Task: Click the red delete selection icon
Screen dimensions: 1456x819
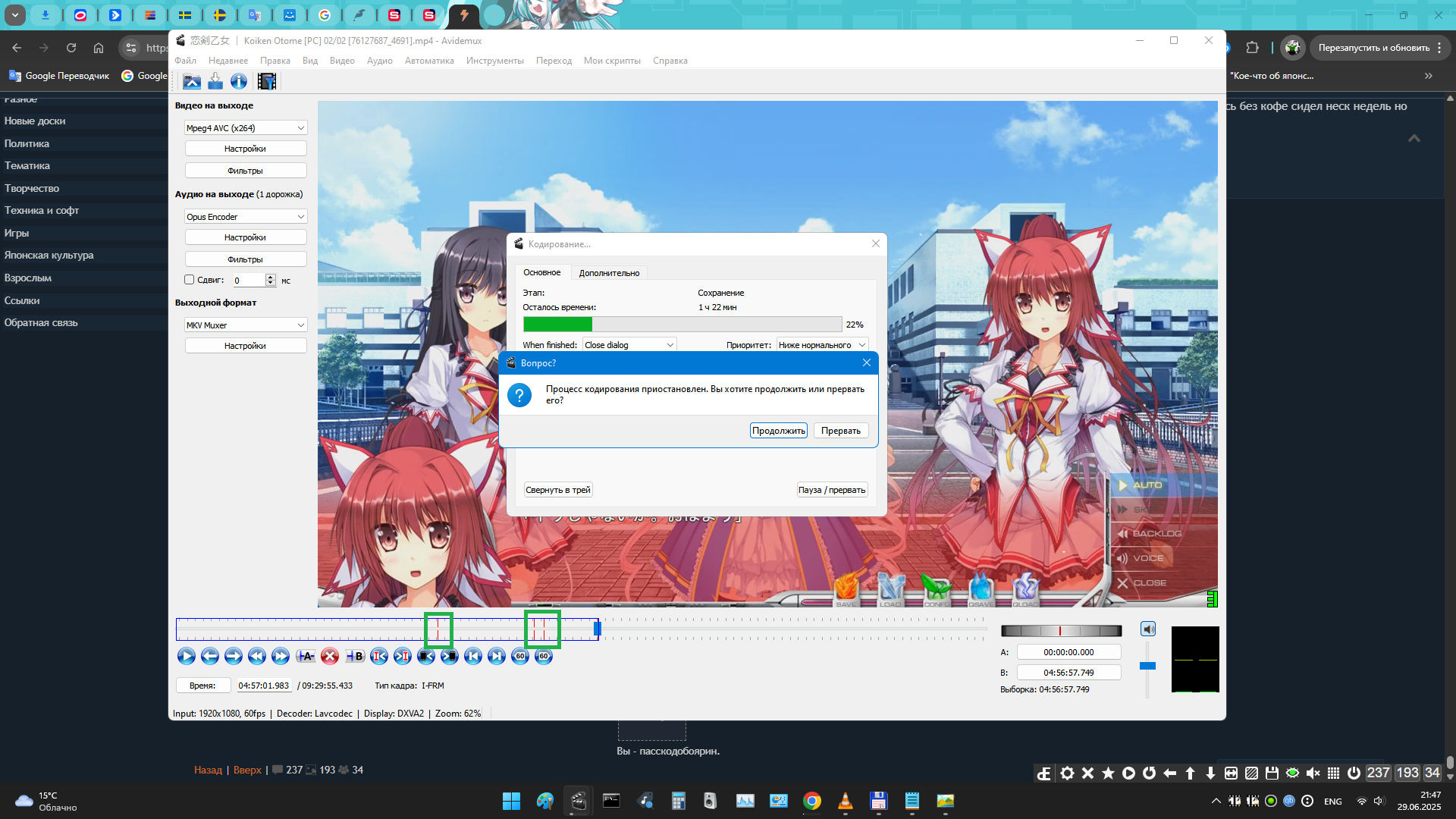Action: [330, 657]
